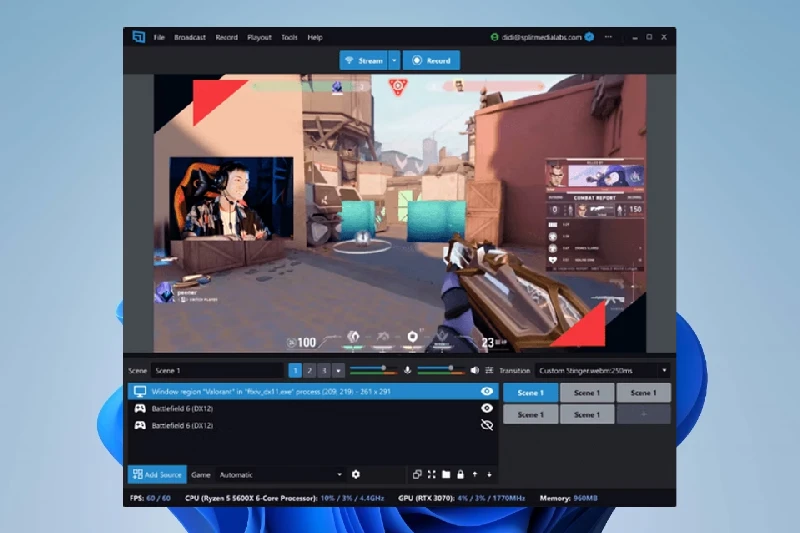Image resolution: width=800 pixels, height=533 pixels.
Task: Open the Tools menu
Action: (289, 37)
